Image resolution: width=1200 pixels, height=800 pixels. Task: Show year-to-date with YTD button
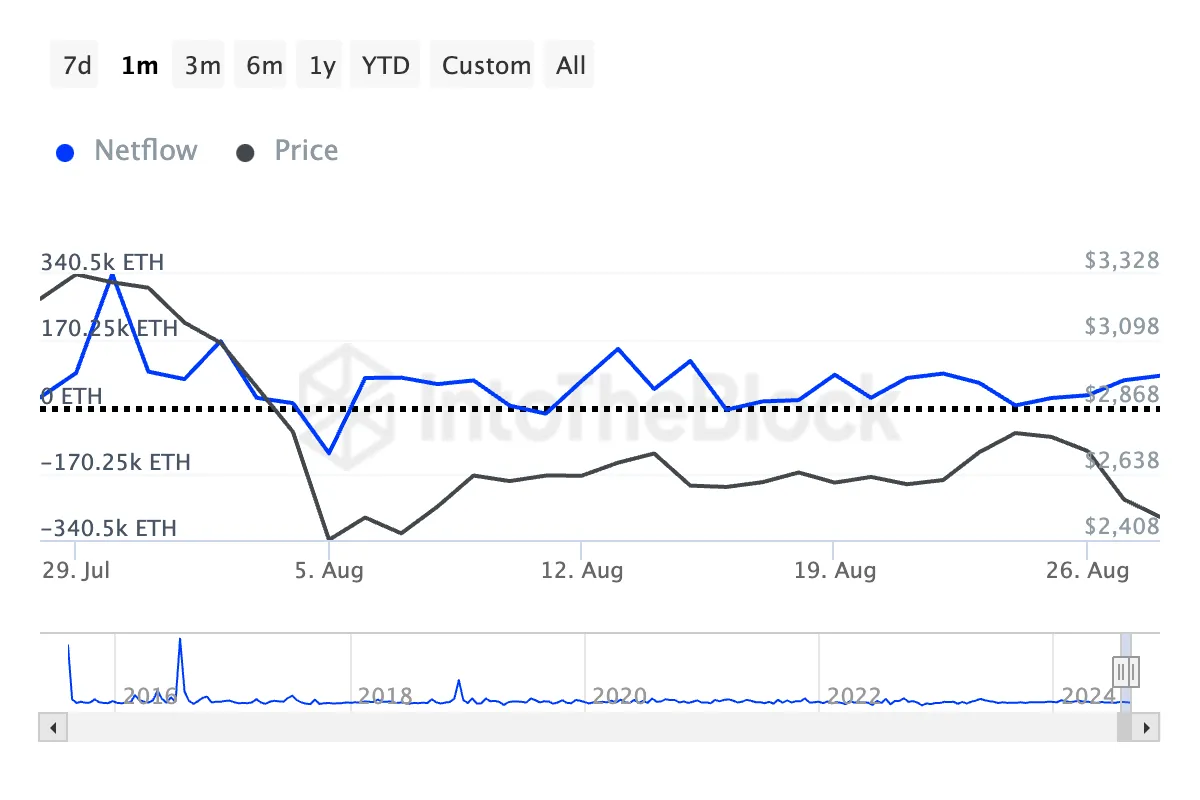click(385, 66)
